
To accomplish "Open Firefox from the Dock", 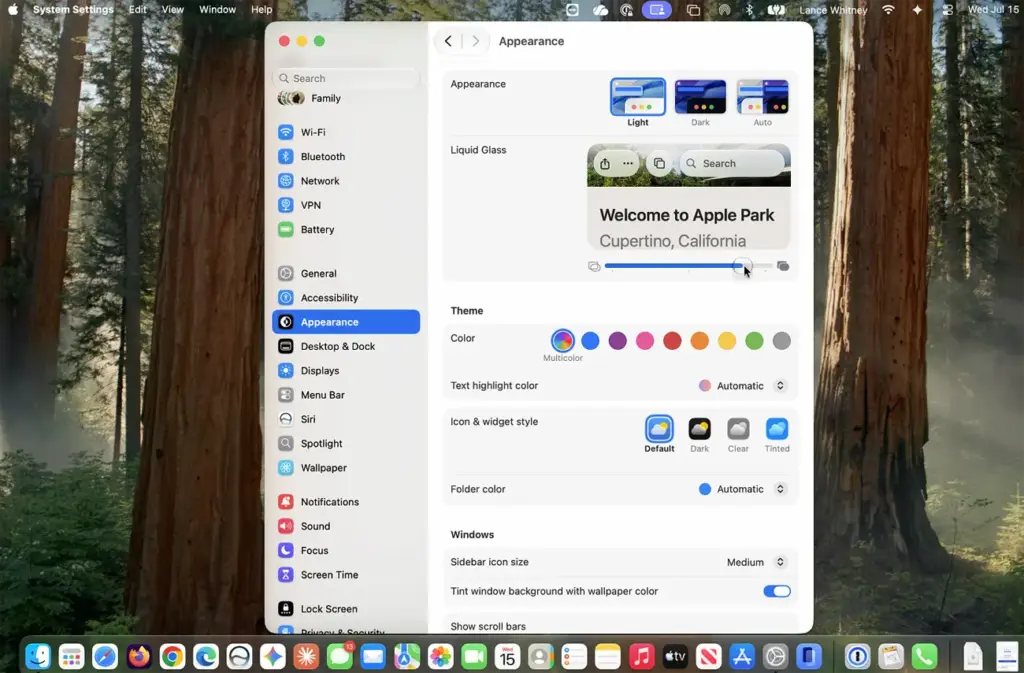I will 138,656.
